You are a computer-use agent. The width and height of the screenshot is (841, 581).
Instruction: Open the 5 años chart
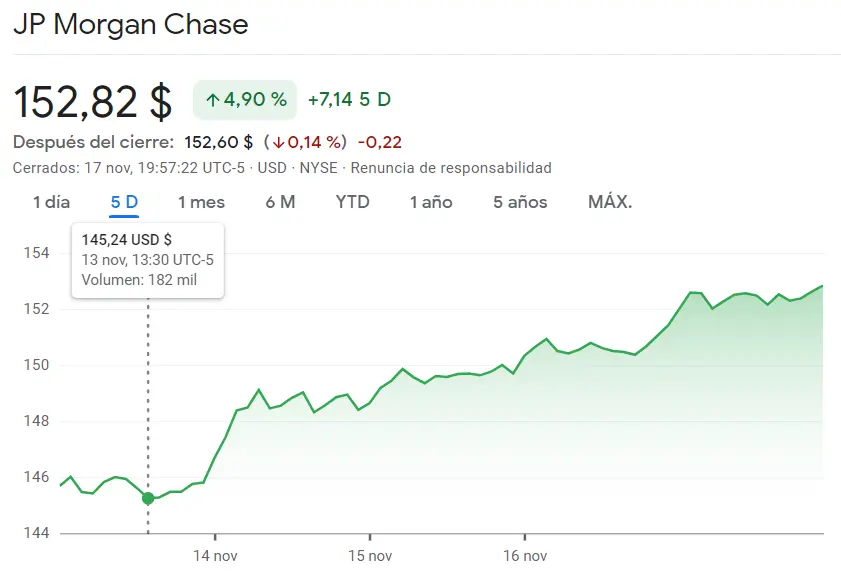518,202
